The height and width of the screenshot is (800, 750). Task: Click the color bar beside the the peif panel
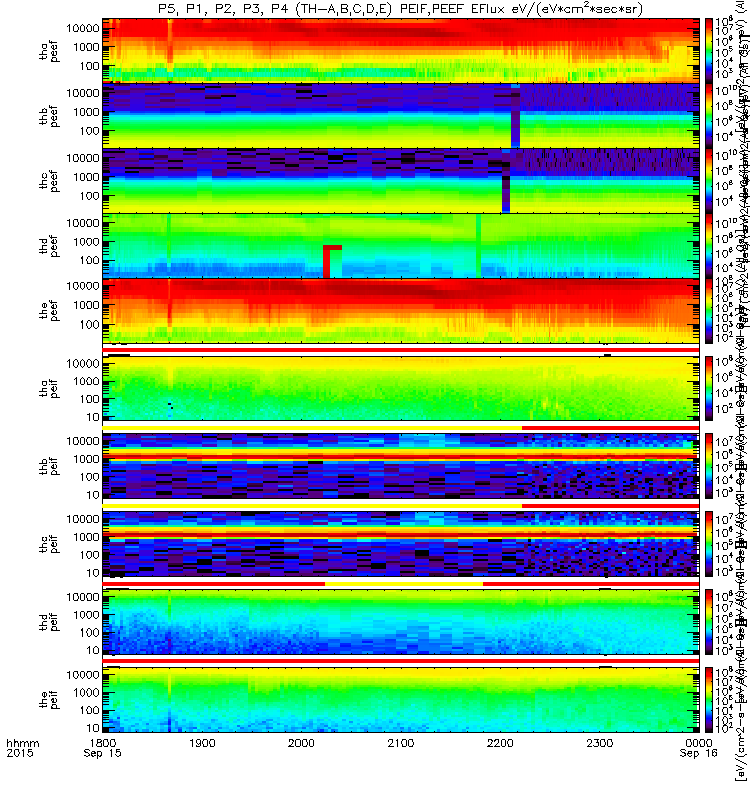(709, 700)
